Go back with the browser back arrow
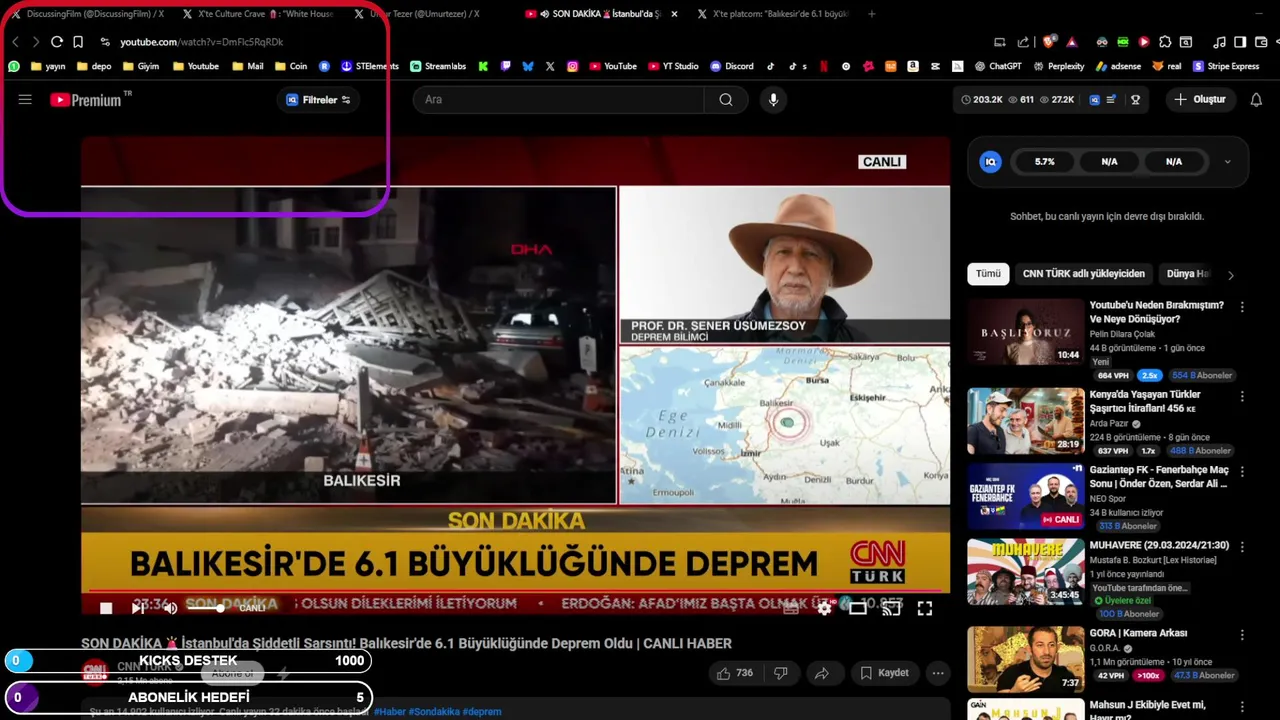Viewport: 1280px width, 720px height. point(15,42)
